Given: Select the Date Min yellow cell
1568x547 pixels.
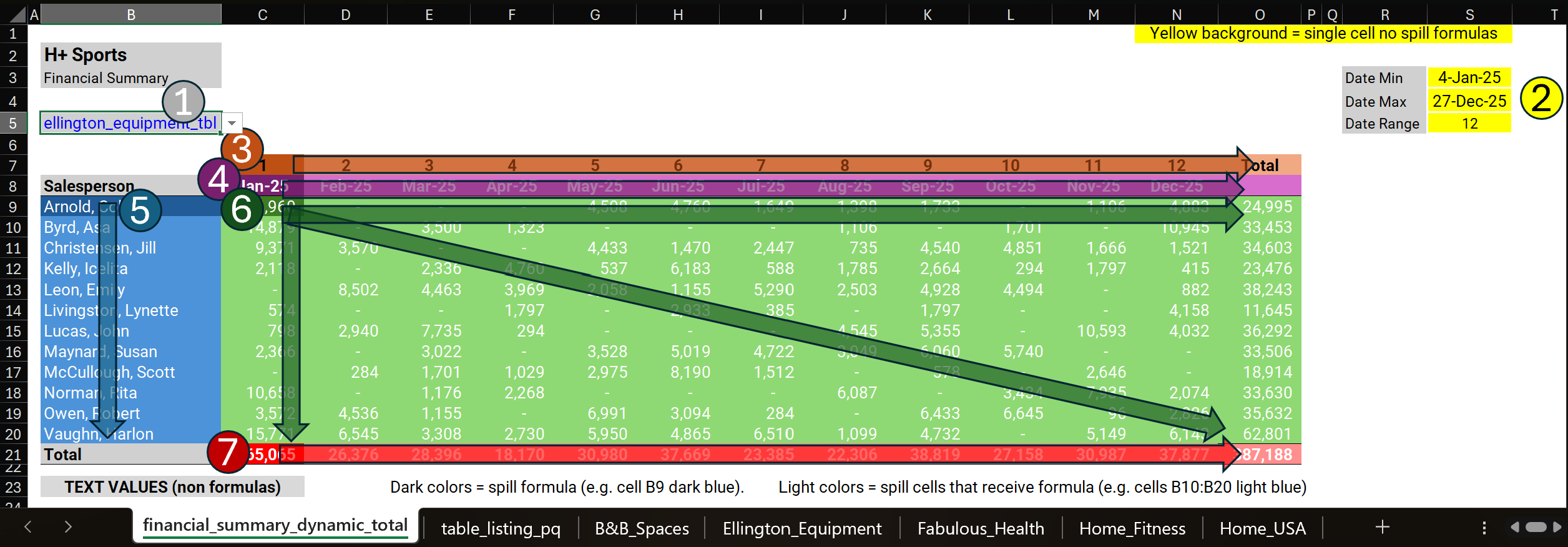Looking at the screenshot, I should pos(1469,77).
